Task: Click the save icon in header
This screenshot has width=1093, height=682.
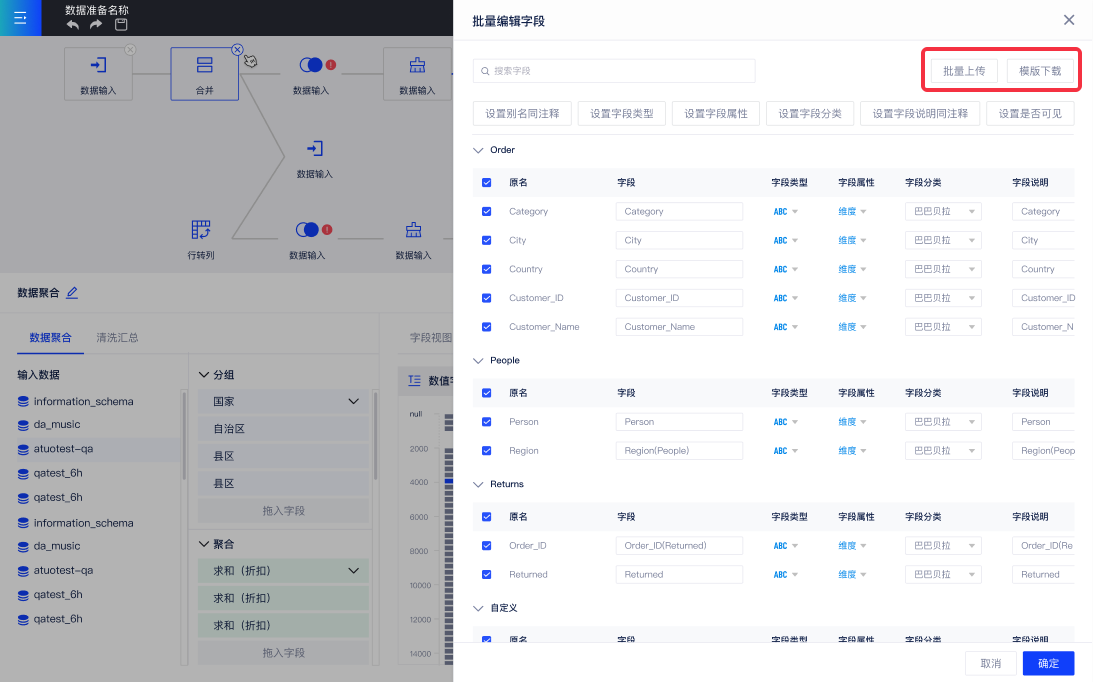Action: (x=121, y=24)
